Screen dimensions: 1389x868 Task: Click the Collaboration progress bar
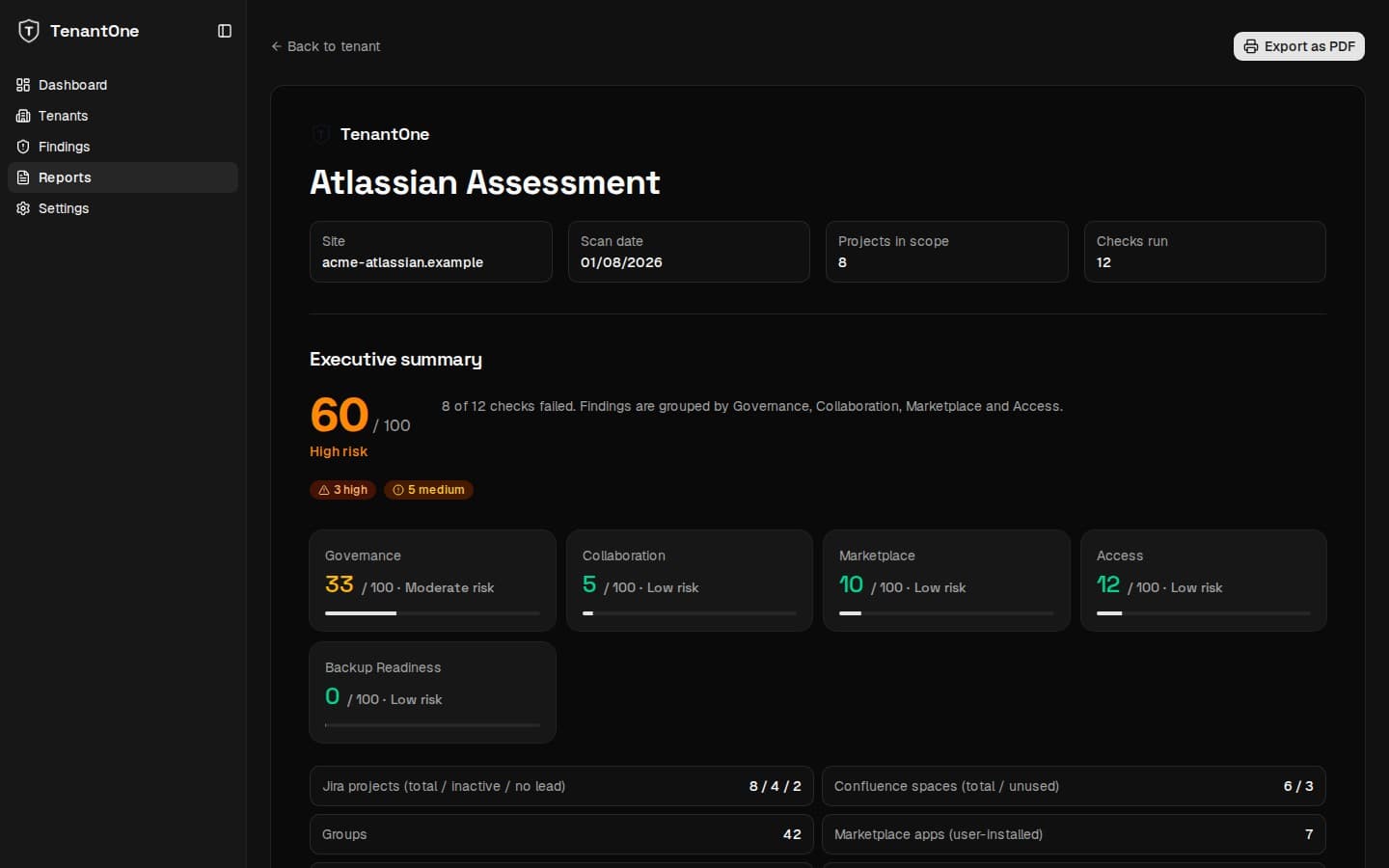tap(690, 613)
